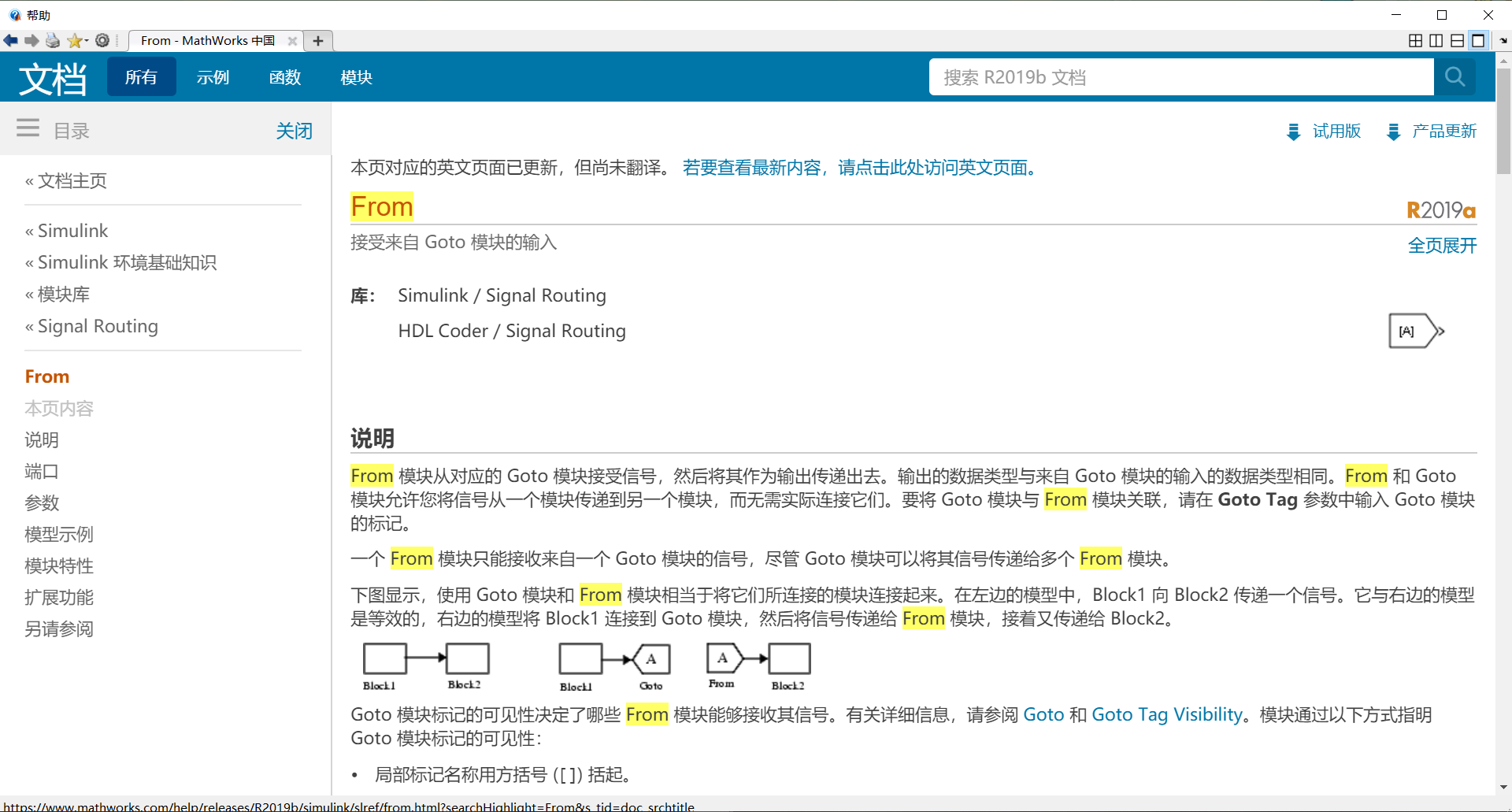Select the orange From entry in the sidebar

[x=47, y=376]
